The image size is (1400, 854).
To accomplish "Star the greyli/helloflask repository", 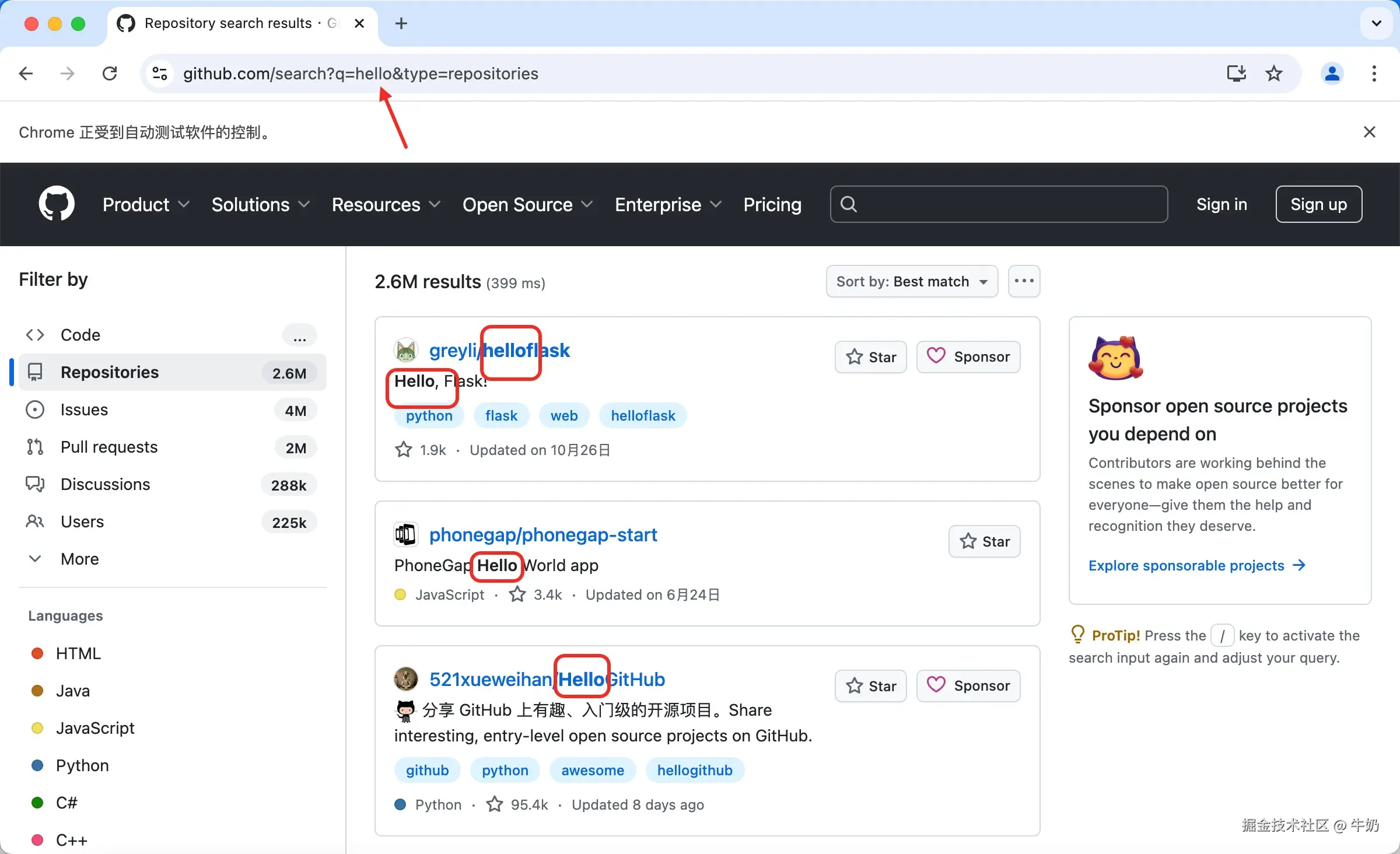I will coord(870,357).
